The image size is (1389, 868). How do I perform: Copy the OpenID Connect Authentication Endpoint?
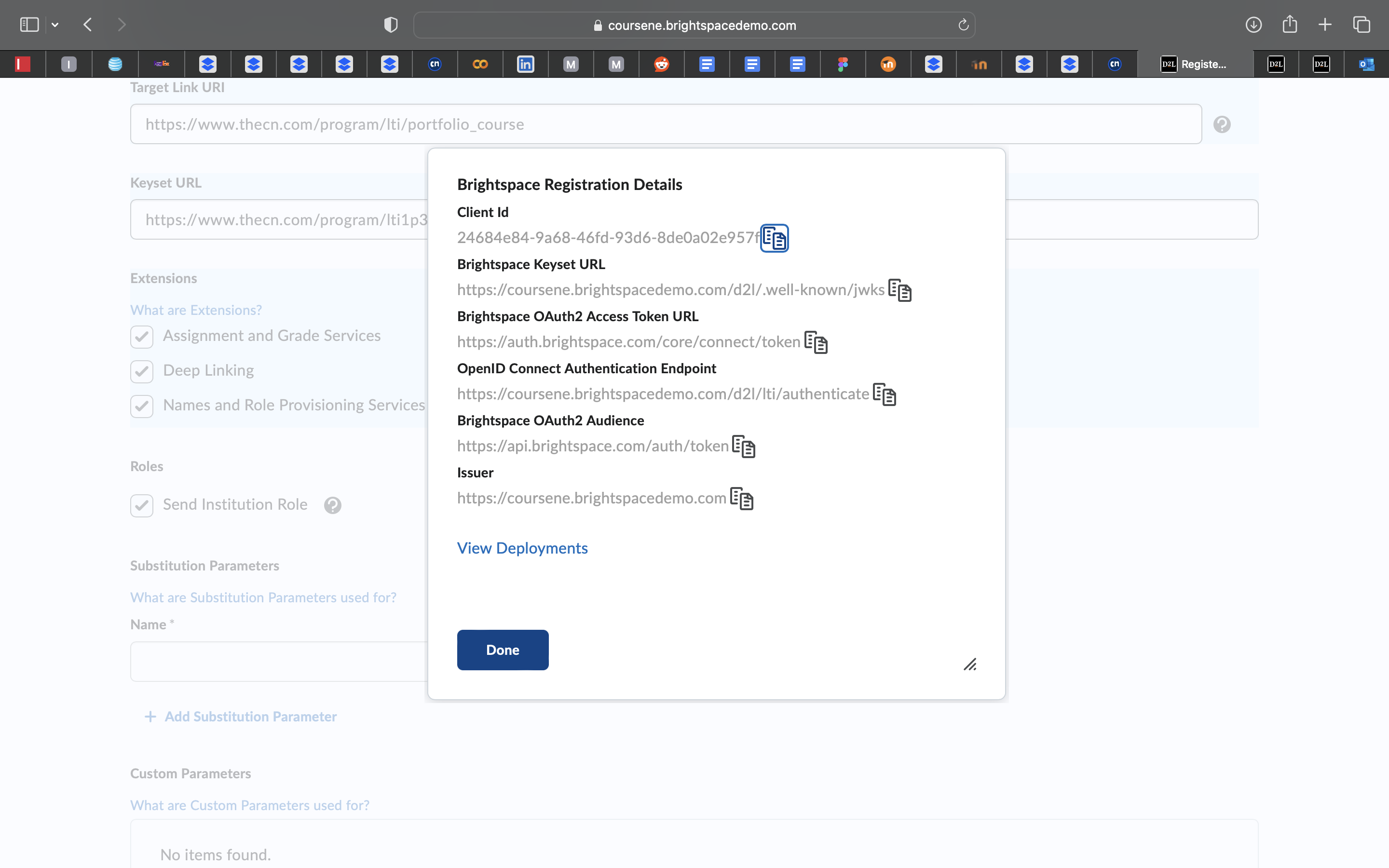884,394
